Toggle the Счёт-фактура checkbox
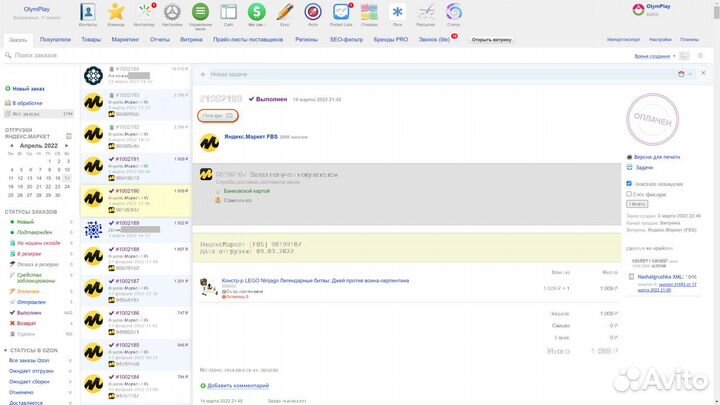Viewport: 720px width, 405px height. 629,194
